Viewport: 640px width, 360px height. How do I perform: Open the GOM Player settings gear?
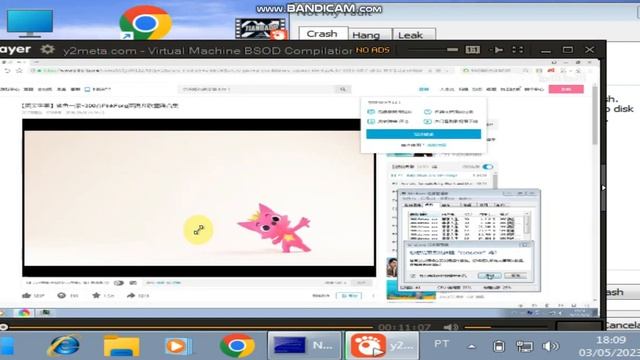pyautogui.click(x=47, y=50)
